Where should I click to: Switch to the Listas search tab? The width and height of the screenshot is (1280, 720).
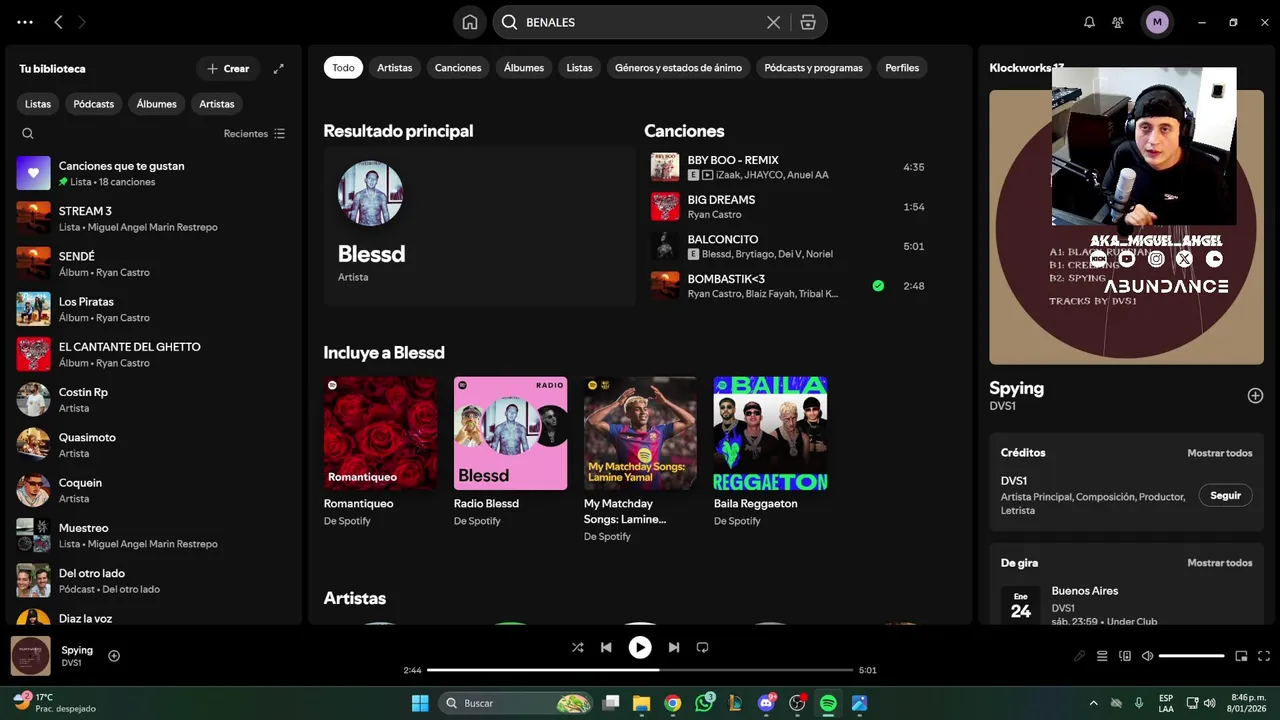[579, 68]
